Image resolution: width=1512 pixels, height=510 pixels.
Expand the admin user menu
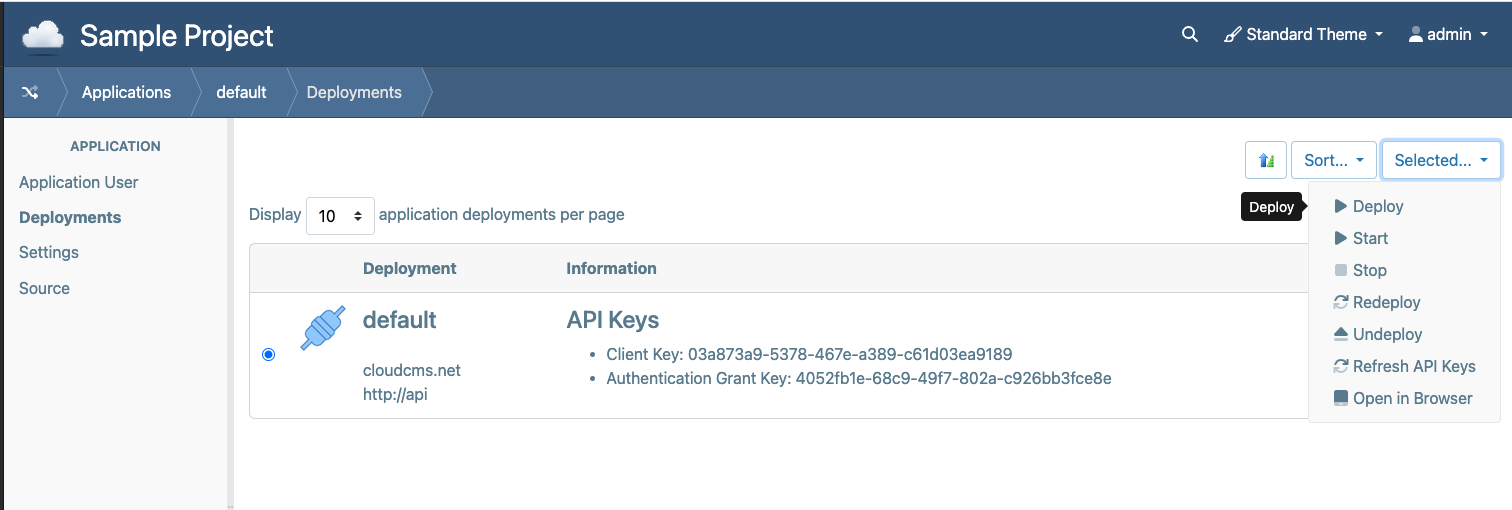point(1448,34)
